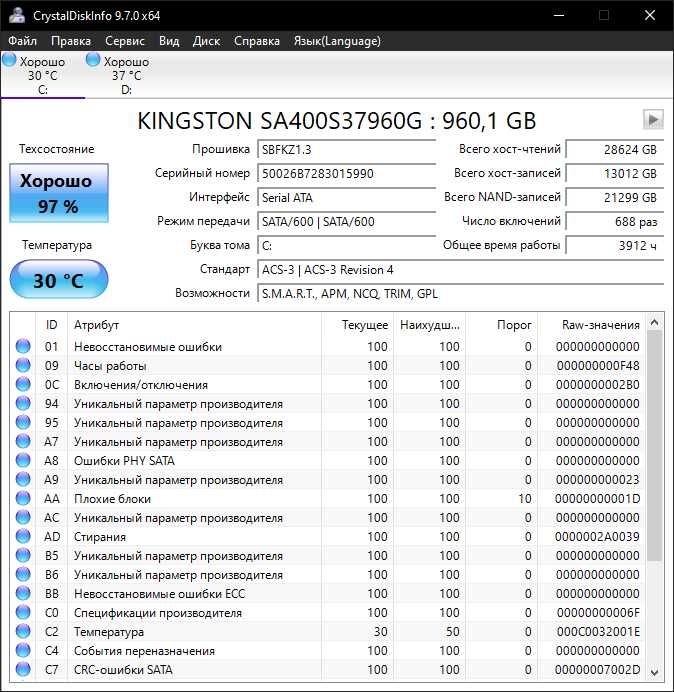This screenshot has width=674, height=692.
Task: Open the Диск menu
Action: click(x=206, y=41)
